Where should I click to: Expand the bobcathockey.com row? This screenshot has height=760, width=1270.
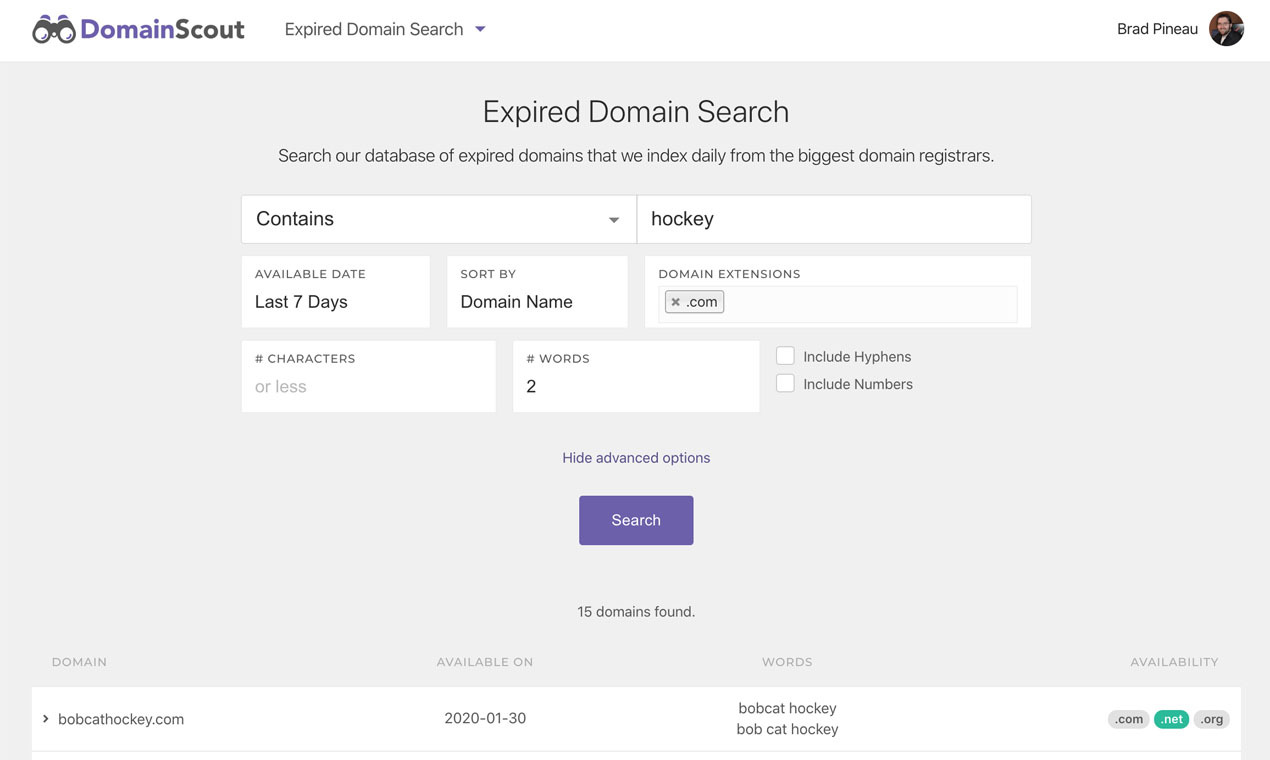point(46,719)
